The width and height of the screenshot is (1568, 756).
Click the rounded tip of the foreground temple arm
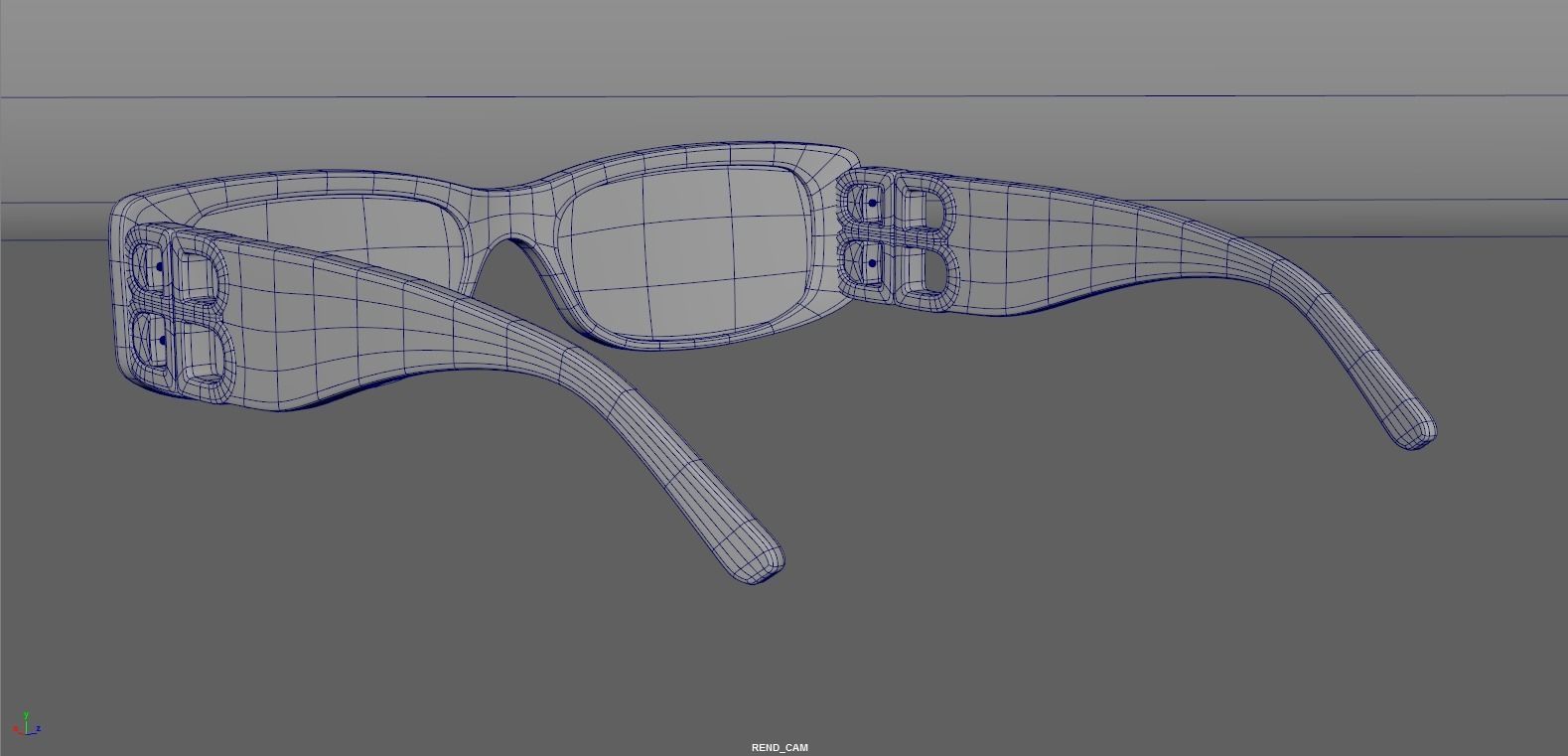tap(760, 562)
